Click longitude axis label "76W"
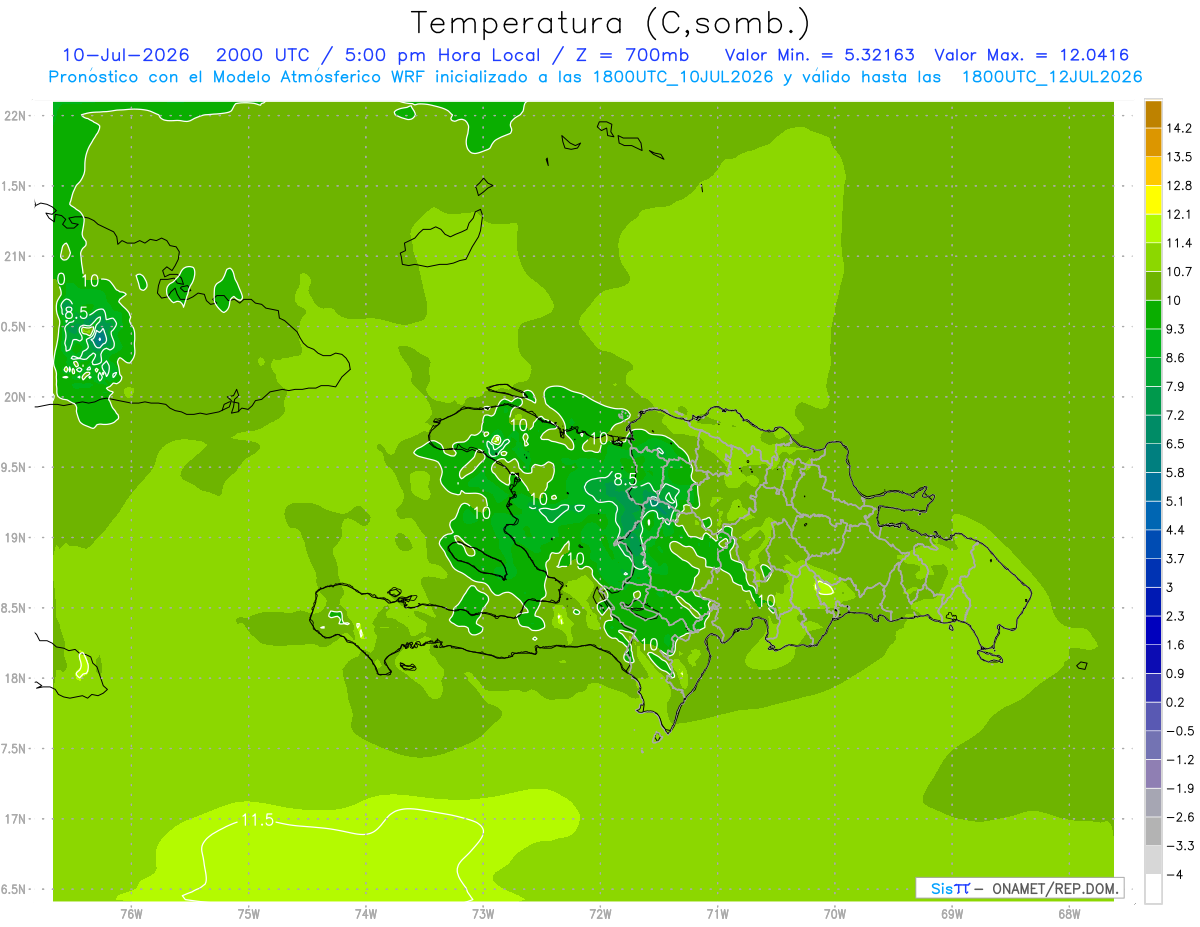1200x927 pixels. 131,913
